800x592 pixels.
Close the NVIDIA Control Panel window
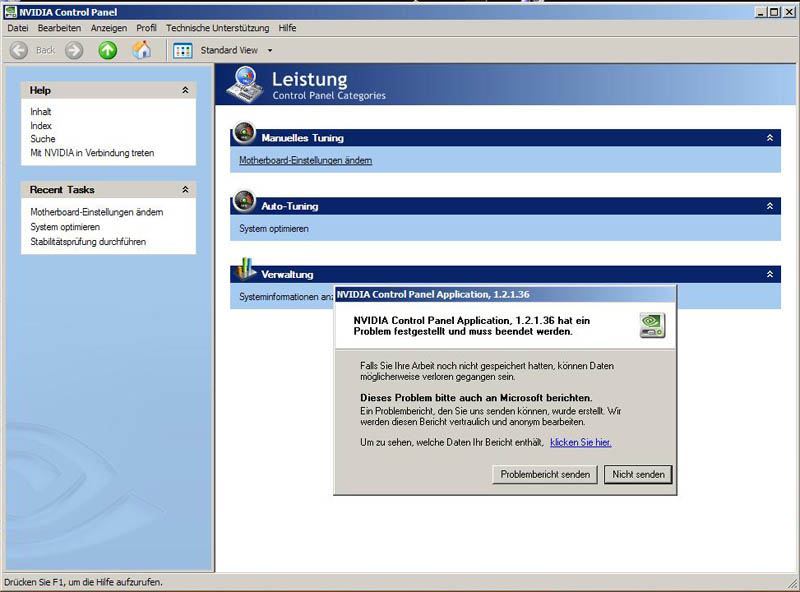[789, 12]
